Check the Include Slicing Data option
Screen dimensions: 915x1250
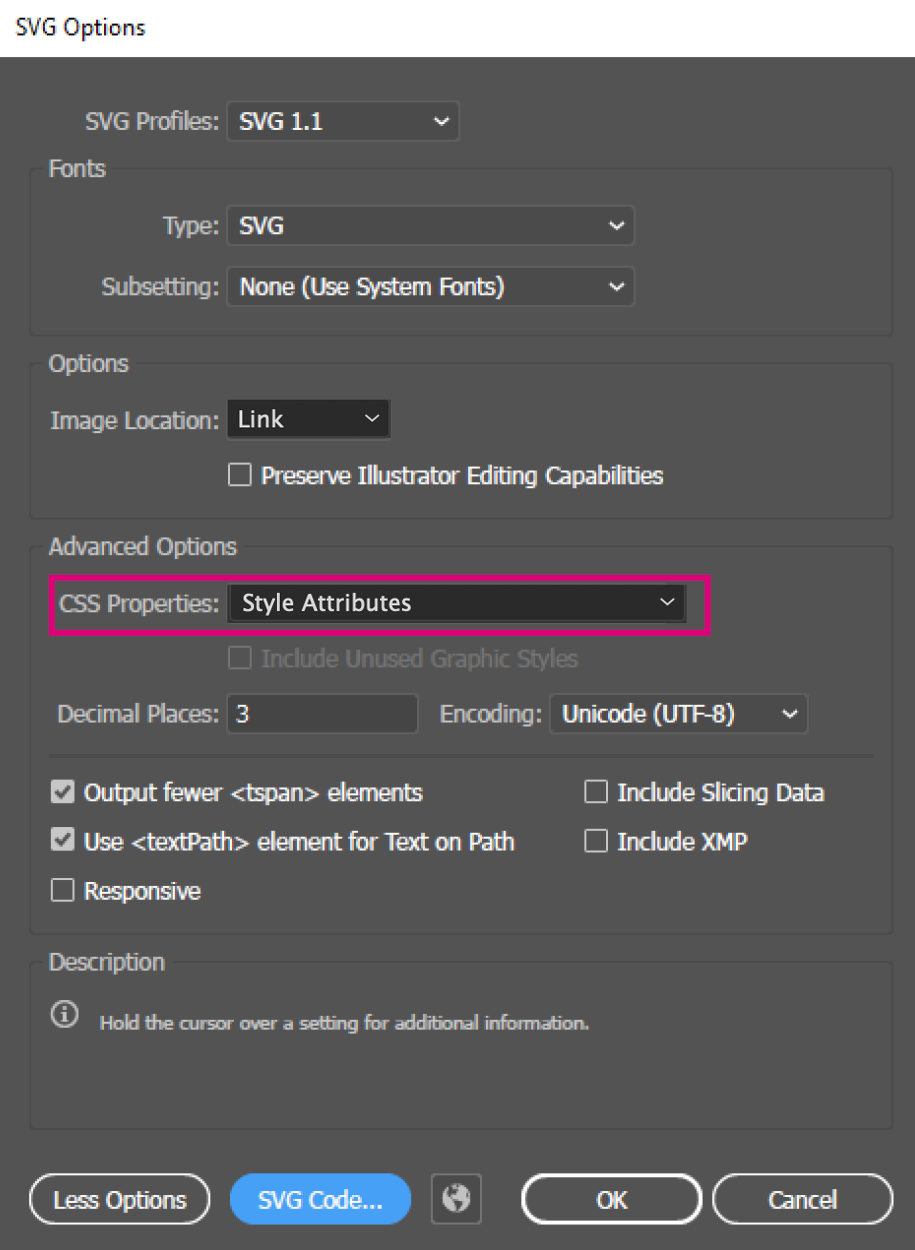pos(596,793)
